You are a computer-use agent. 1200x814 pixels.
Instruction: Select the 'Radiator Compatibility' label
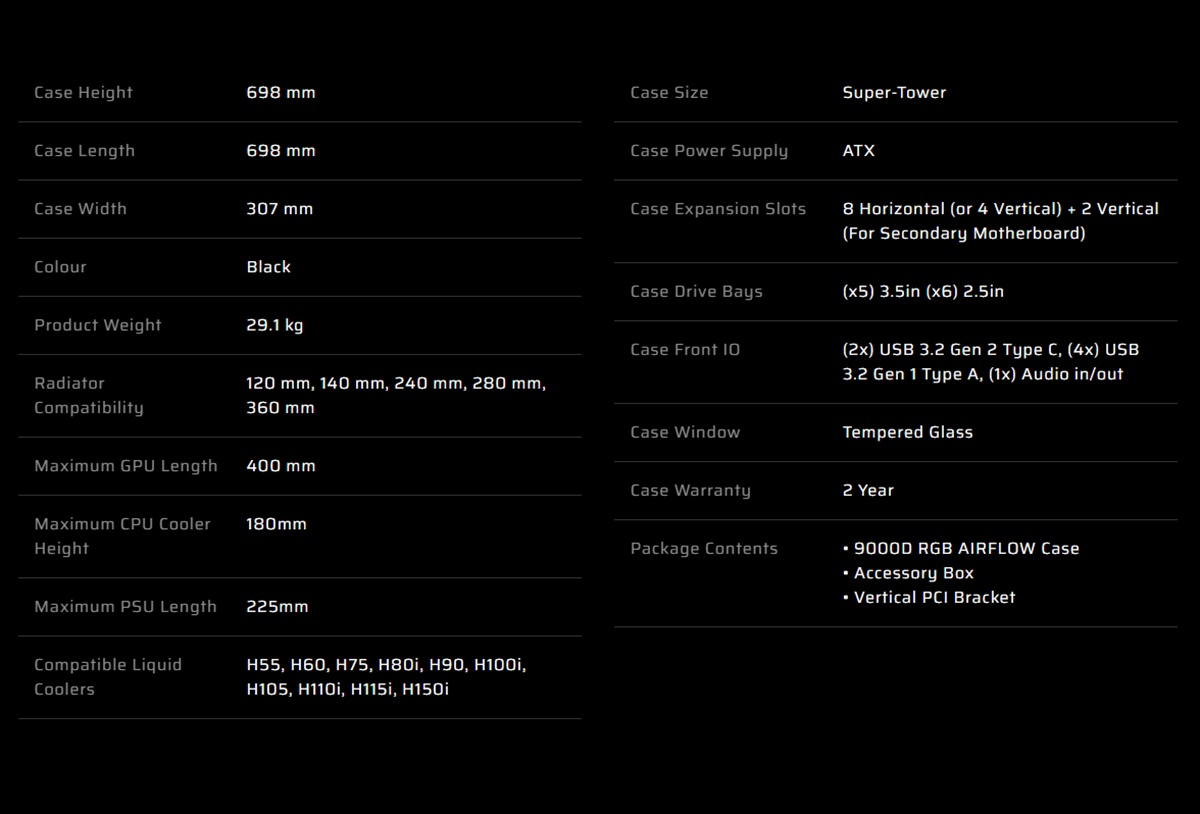pyautogui.click(x=89, y=395)
